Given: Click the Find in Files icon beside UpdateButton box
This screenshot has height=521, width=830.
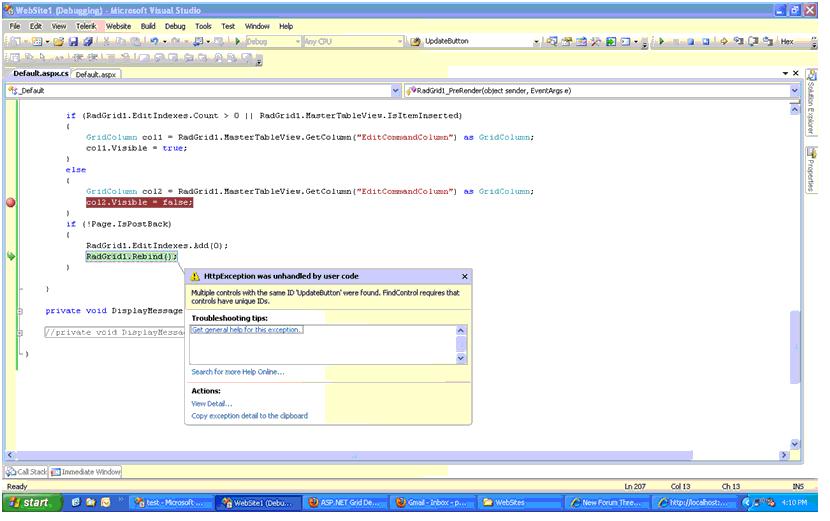Looking at the screenshot, I should (416, 41).
